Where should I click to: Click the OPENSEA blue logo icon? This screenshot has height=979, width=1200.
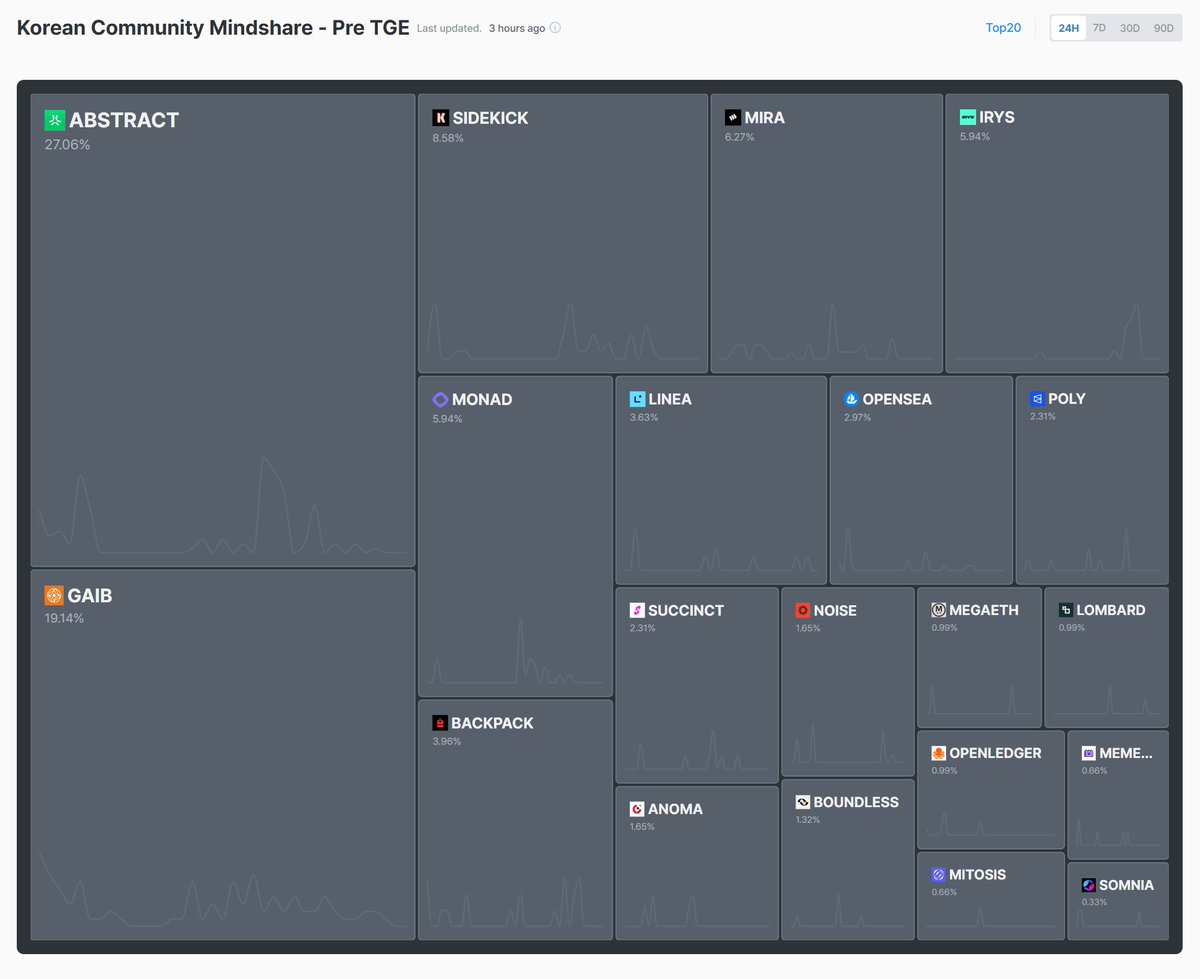(851, 399)
